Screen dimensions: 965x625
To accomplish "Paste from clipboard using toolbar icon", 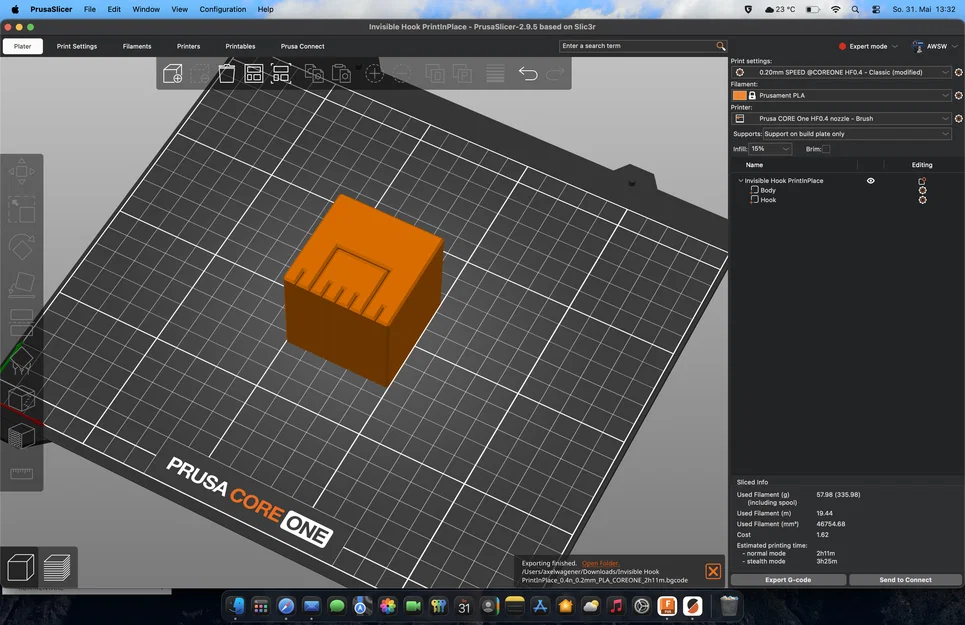I will point(342,74).
